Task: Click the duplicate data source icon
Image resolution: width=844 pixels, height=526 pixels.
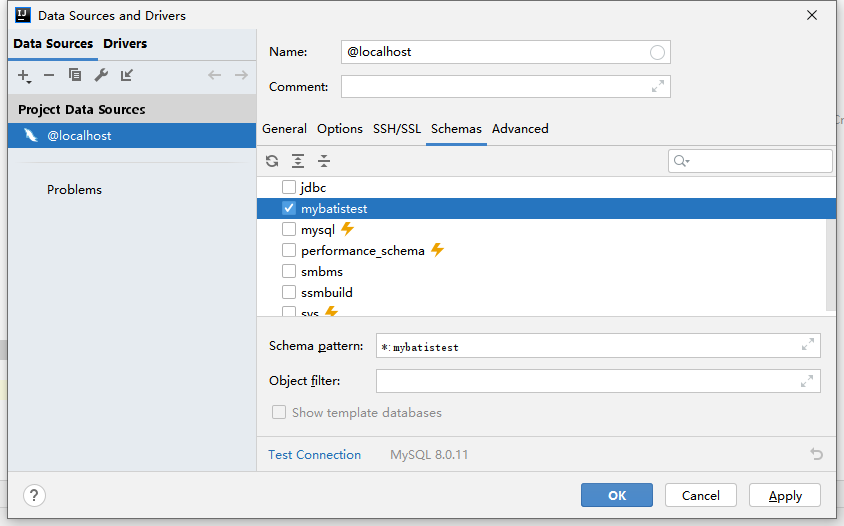Action: [x=75, y=75]
